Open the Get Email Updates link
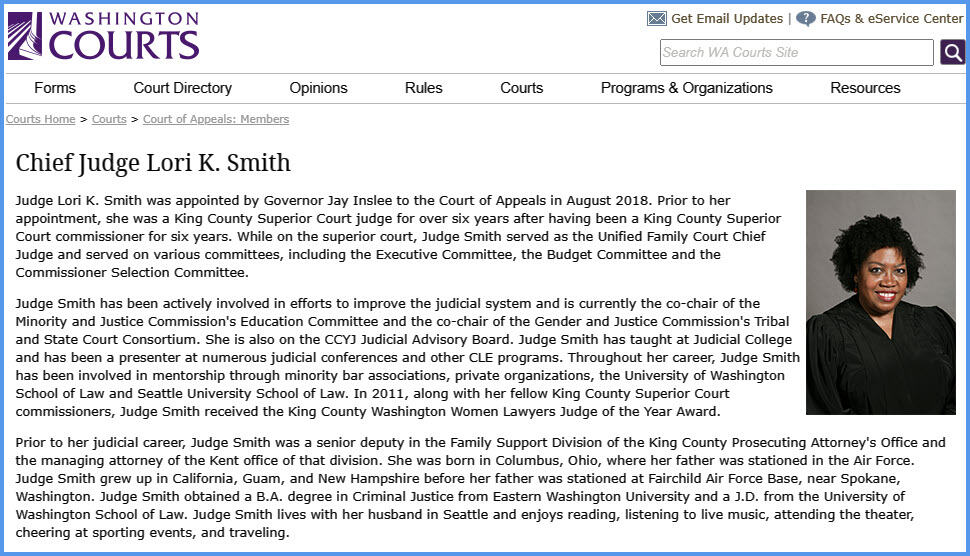 727,19
